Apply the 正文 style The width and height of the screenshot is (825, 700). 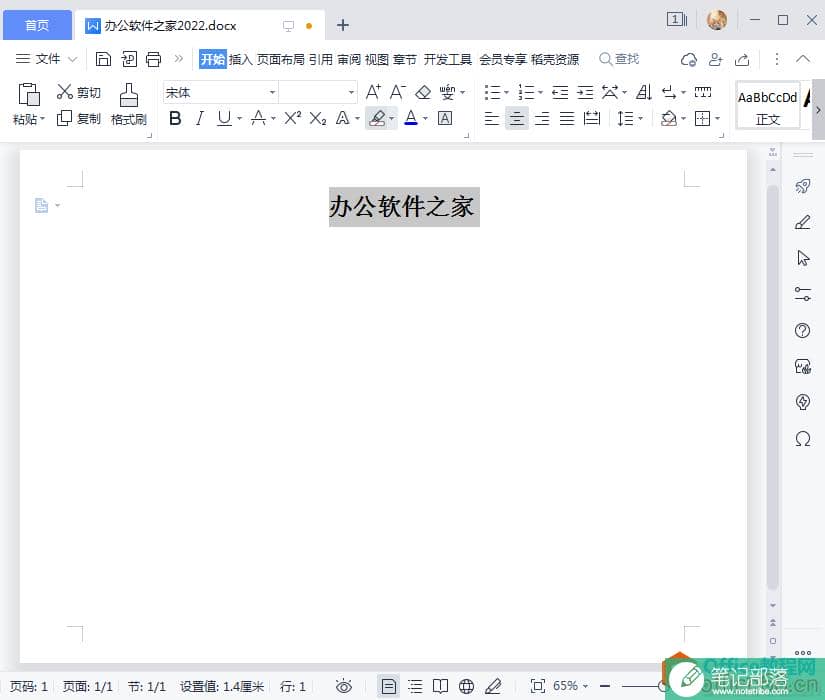(x=767, y=105)
